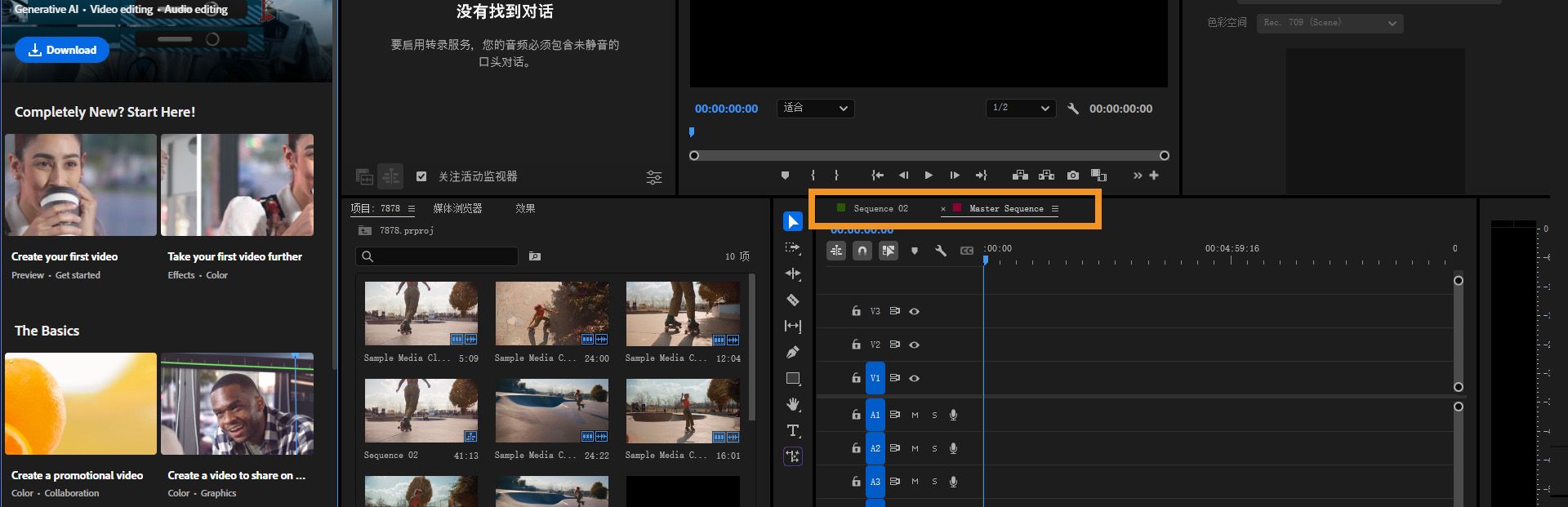1568x507 pixels.
Task: Toggle lock on track V3
Action: pos(855,311)
